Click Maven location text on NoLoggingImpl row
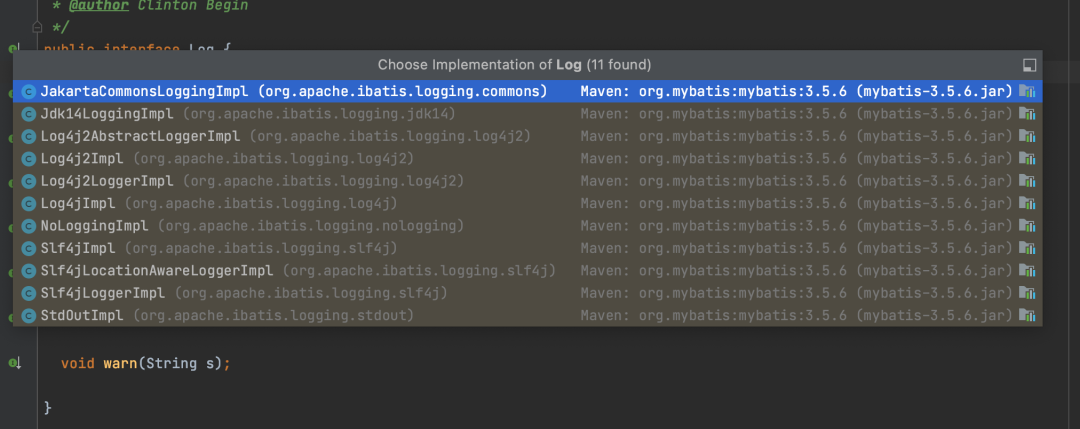Image resolution: width=1080 pixels, height=429 pixels. coord(797,226)
